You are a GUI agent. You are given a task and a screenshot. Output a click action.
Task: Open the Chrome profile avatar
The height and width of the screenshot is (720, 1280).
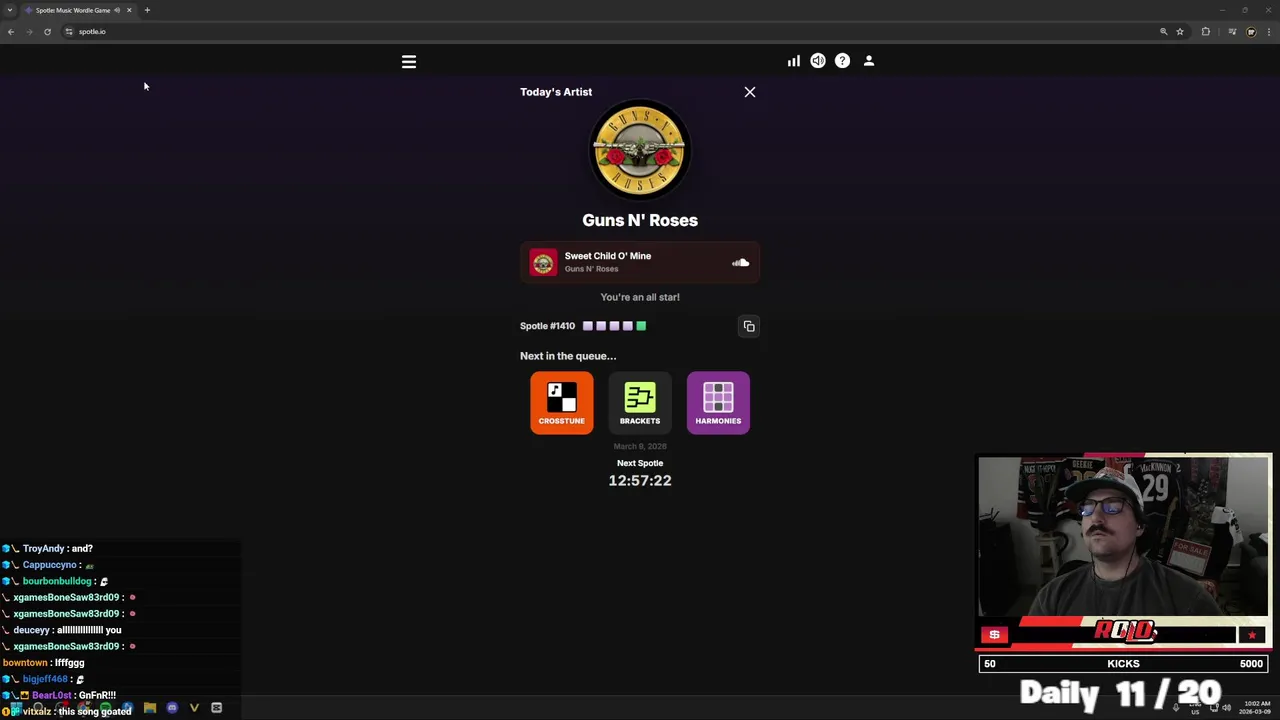(x=1251, y=32)
